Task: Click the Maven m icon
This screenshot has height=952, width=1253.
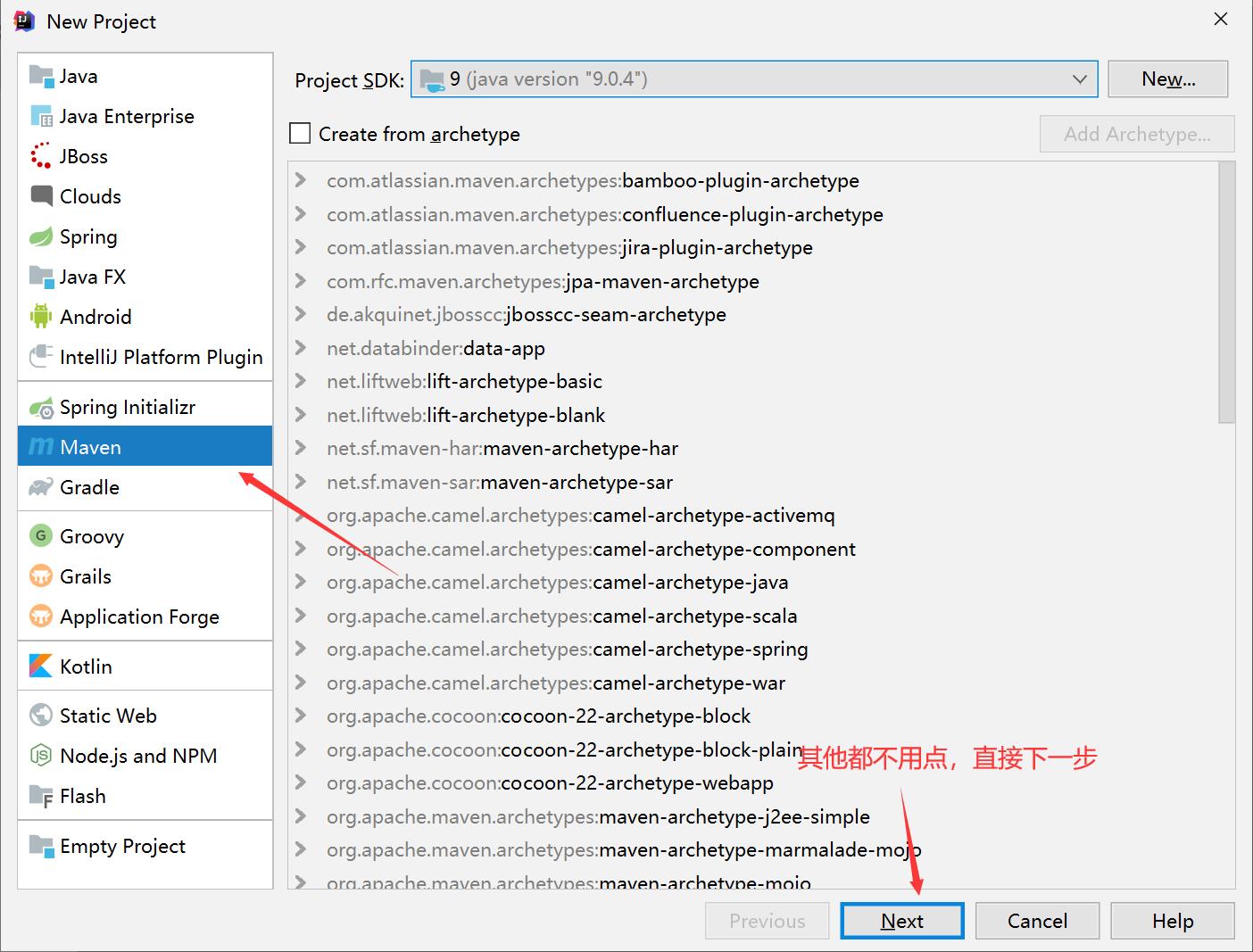Action: coord(41,446)
